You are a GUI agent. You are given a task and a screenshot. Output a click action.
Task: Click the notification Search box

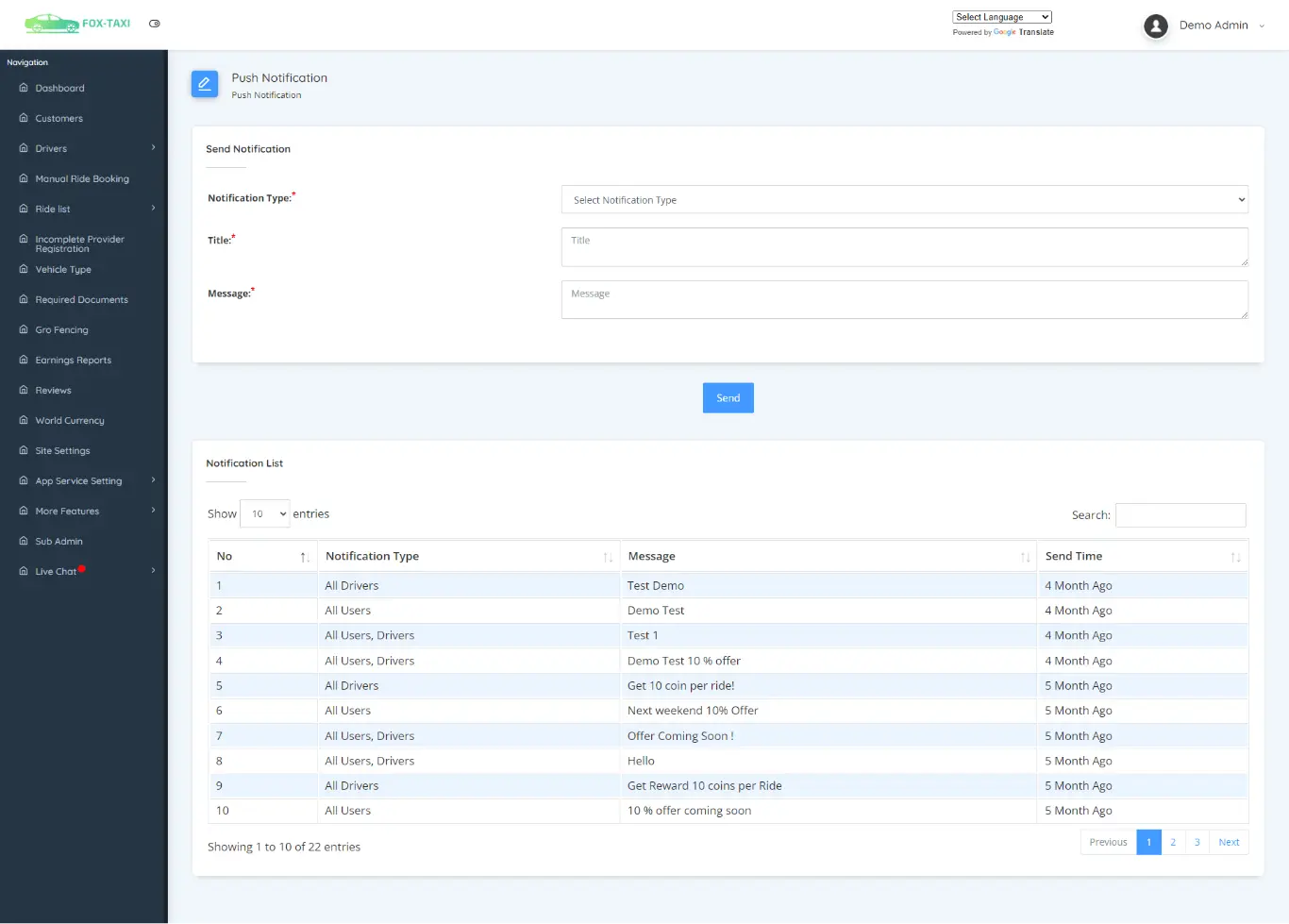[x=1180, y=515]
